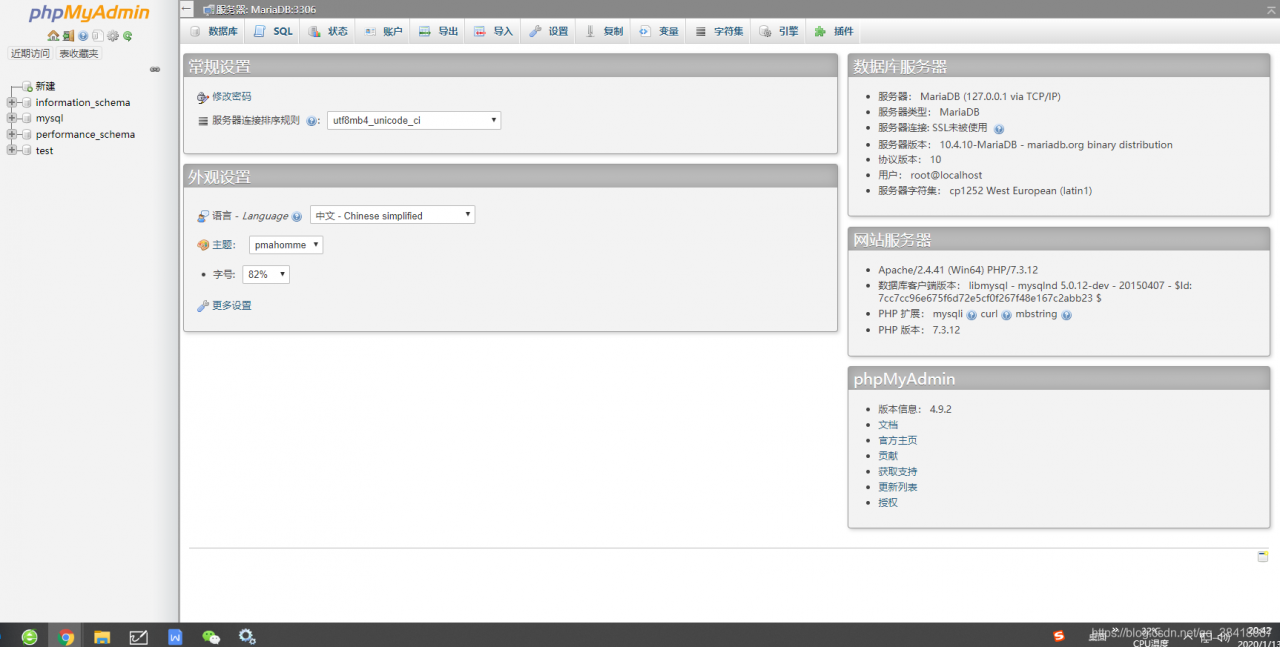The height and width of the screenshot is (647, 1280).
Task: Open the 设置 tab
Action: click(x=548, y=31)
